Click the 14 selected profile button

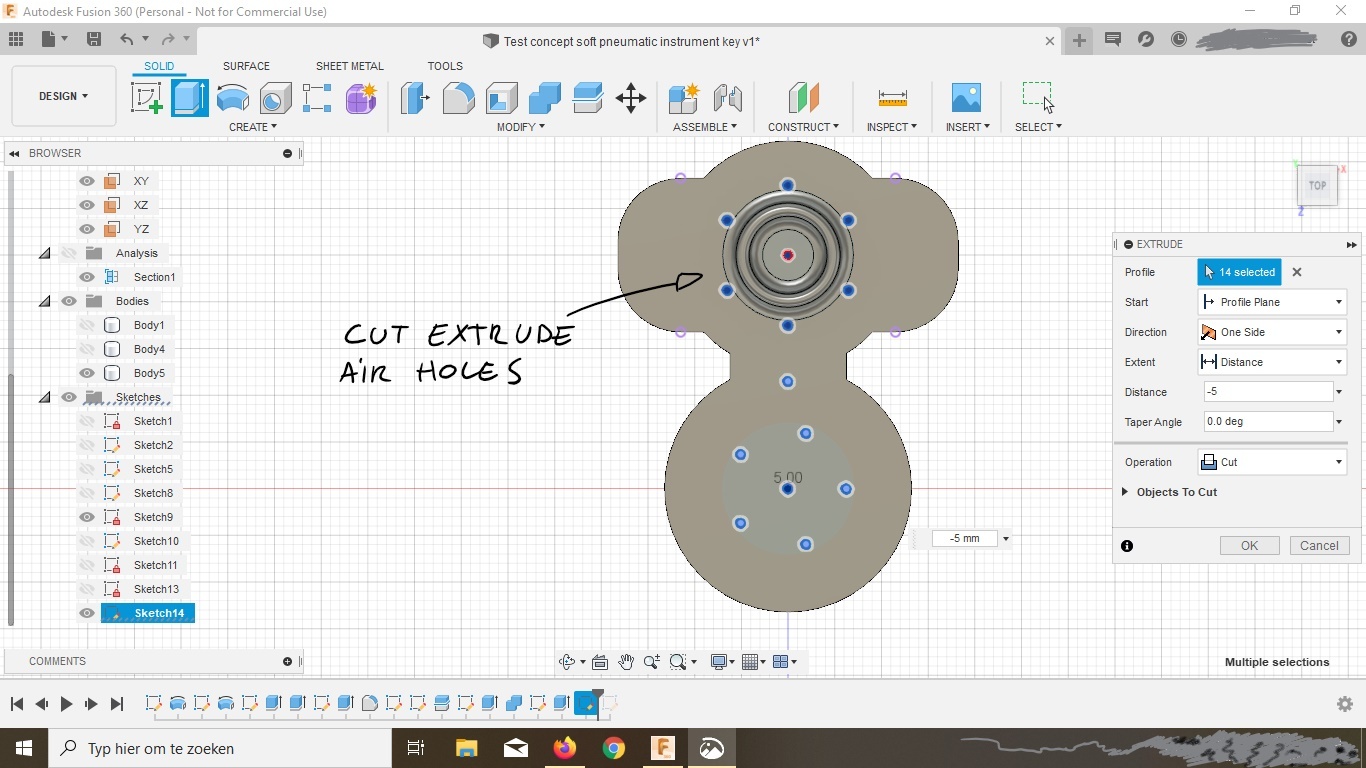pyautogui.click(x=1239, y=272)
